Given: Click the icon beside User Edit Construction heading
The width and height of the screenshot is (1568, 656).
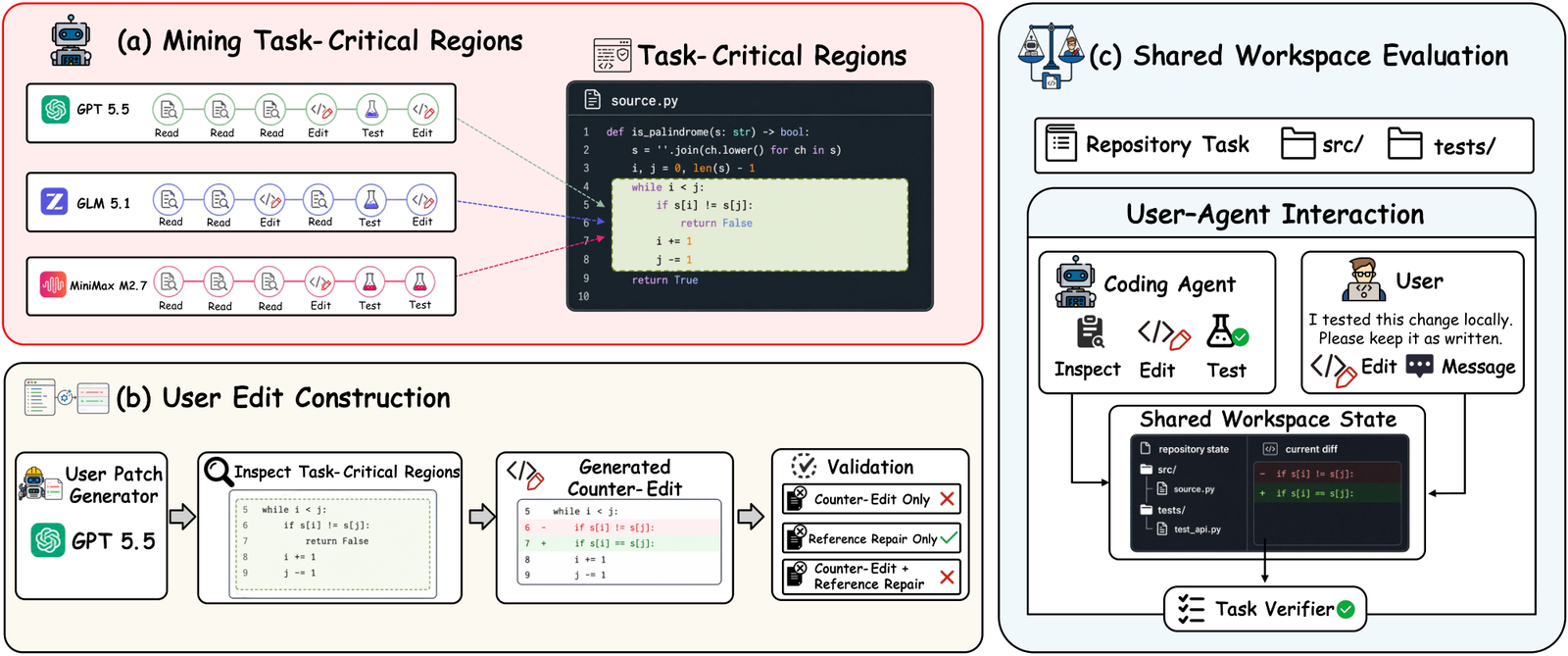Looking at the screenshot, I should coord(67,397).
